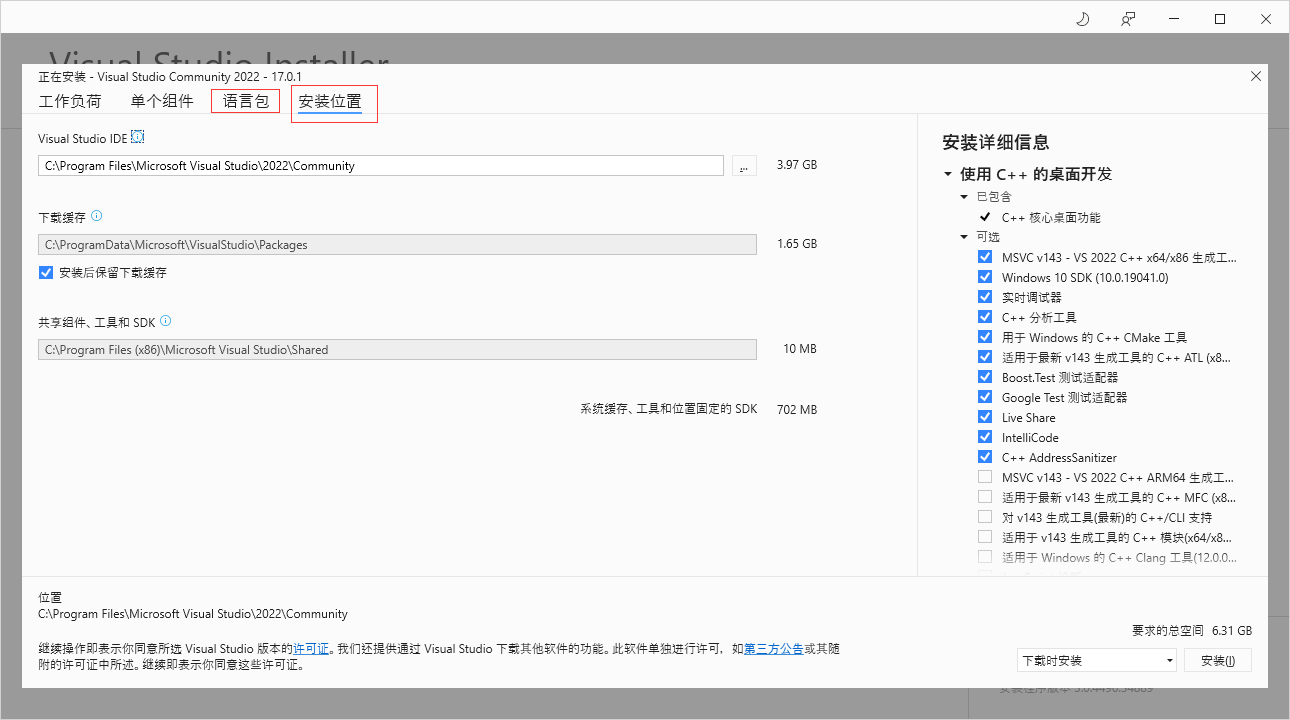Click 要求的总空间 6.31 GB text

(x=1192, y=631)
